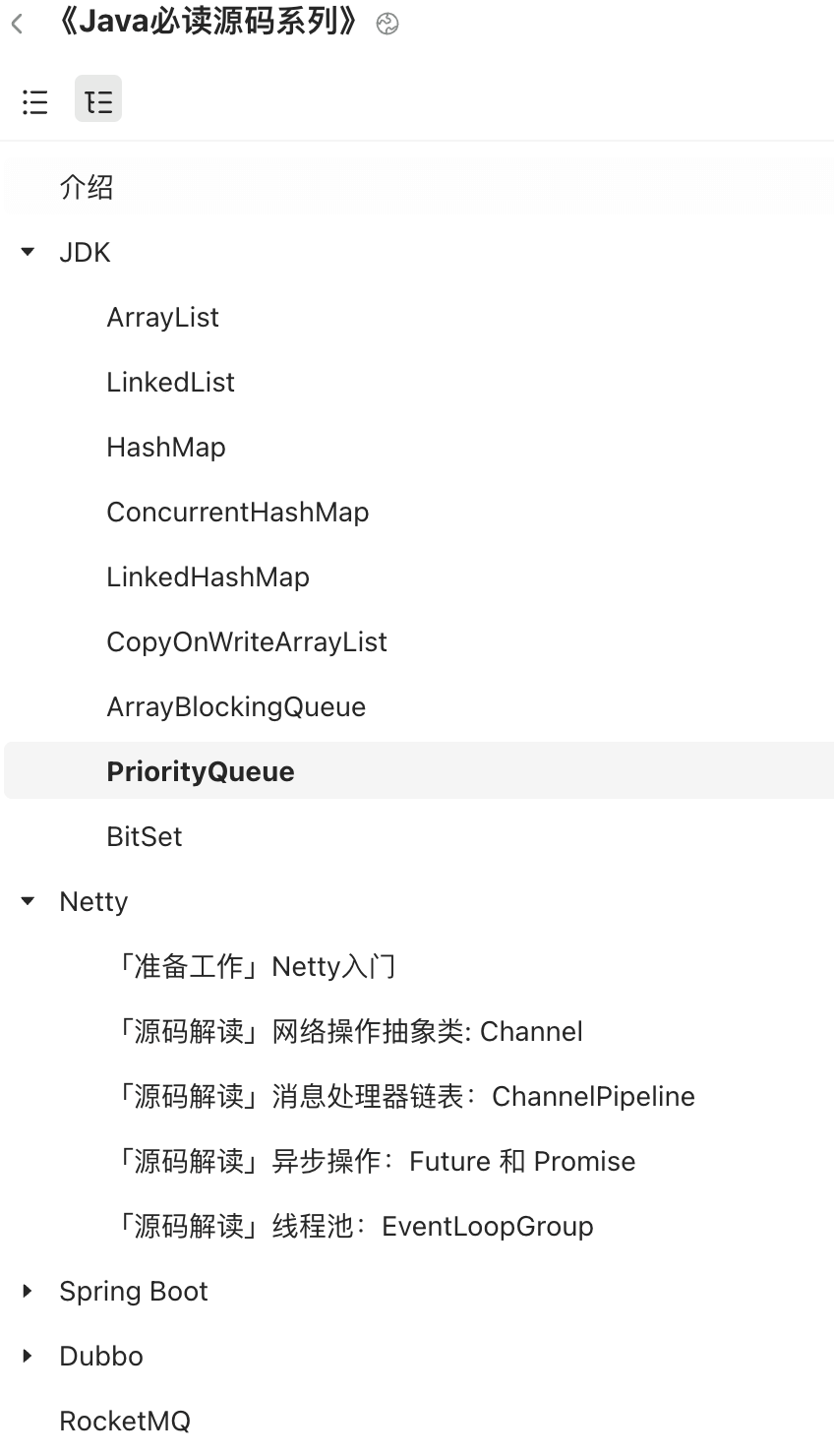834x1456 pixels.
Task: Open the ArrayList article
Action: (x=162, y=317)
